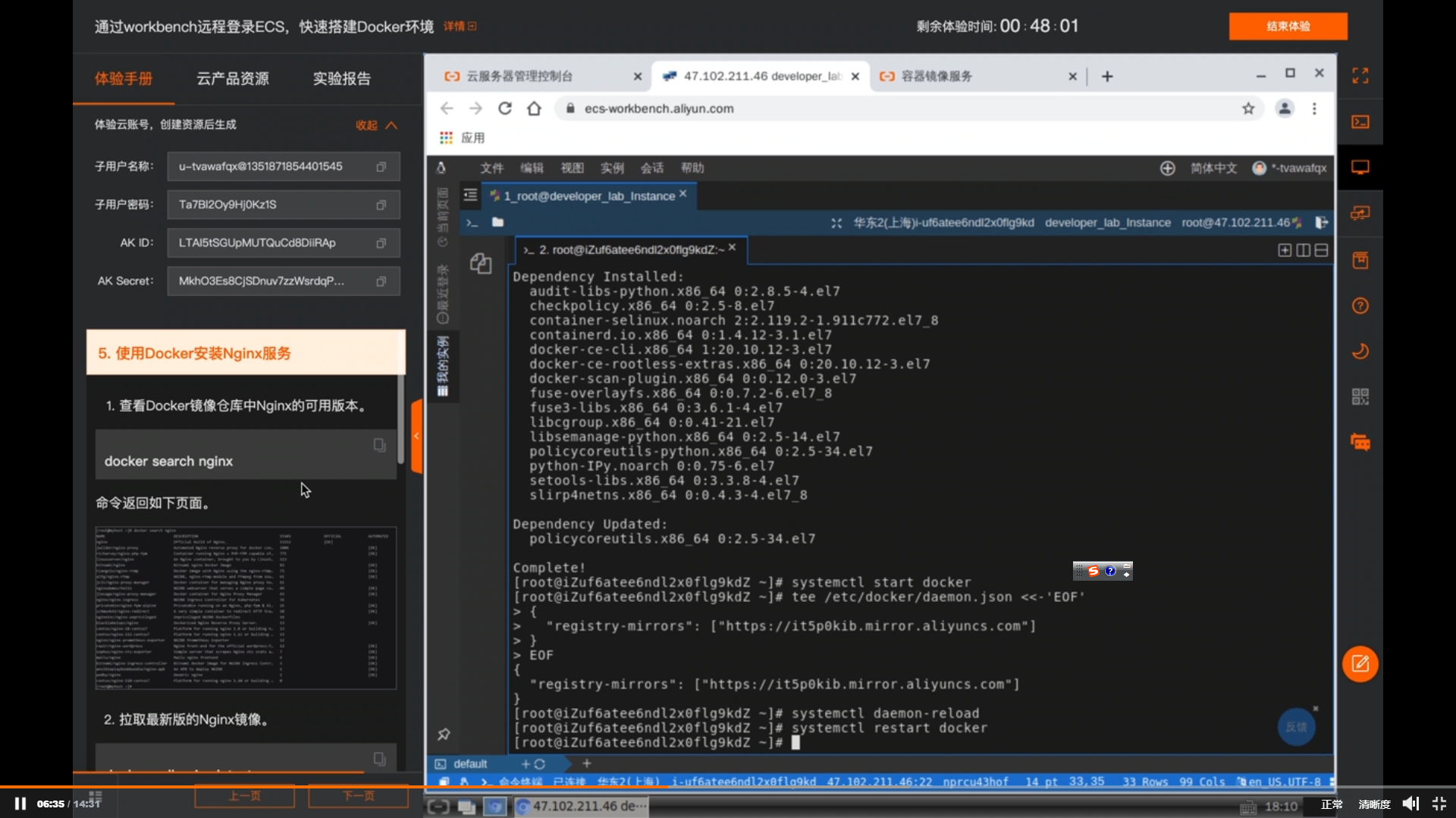Go to browser home page
The width and height of the screenshot is (1456, 818).
pos(534,108)
